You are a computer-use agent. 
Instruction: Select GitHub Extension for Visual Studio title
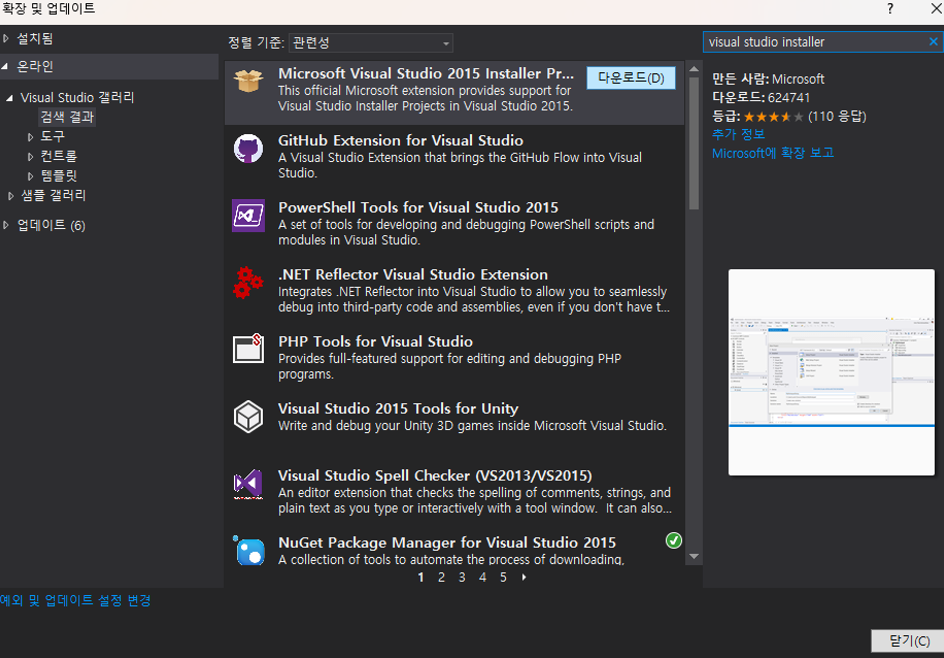[400, 141]
